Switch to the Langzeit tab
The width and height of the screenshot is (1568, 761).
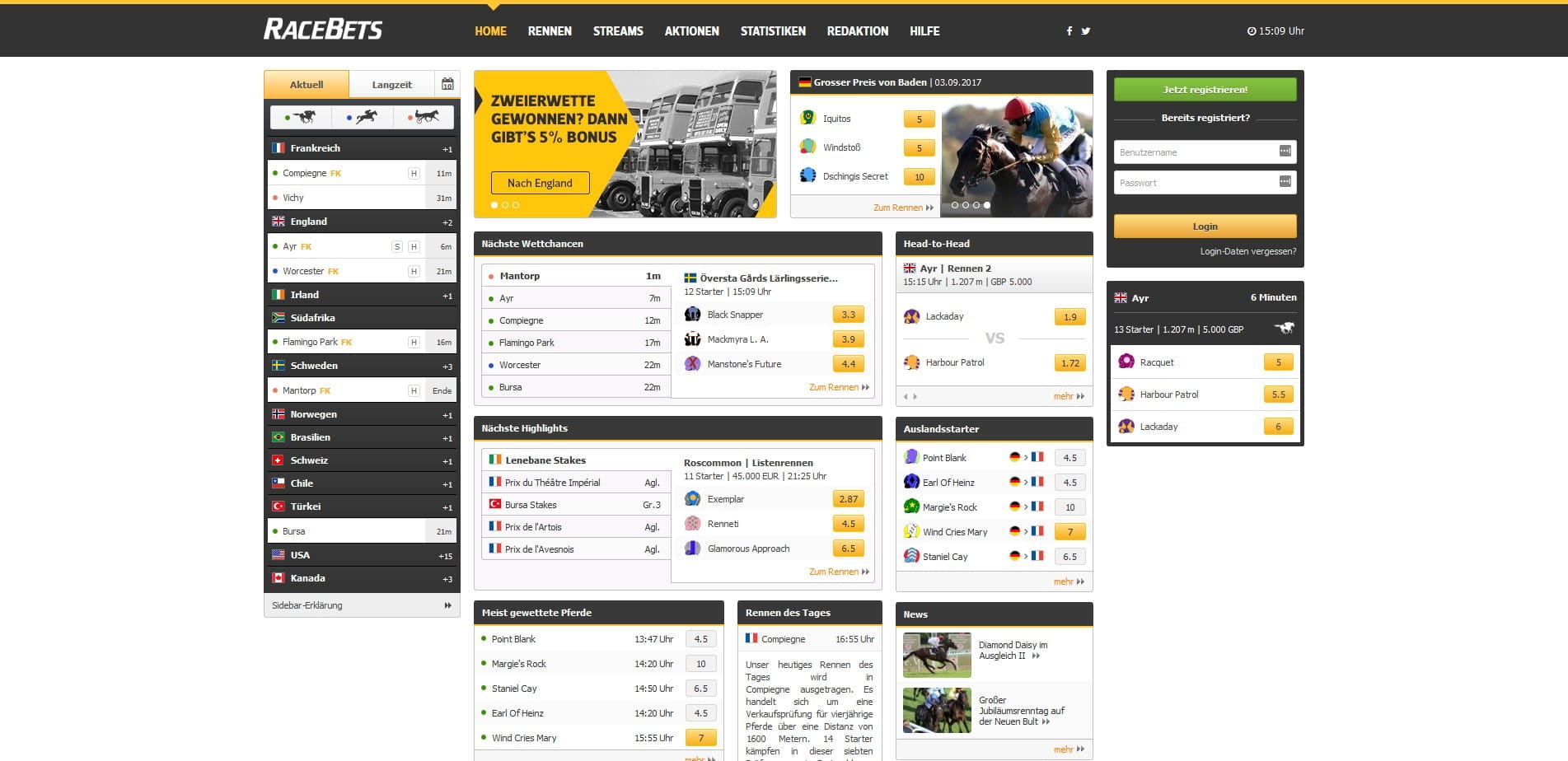tap(391, 85)
